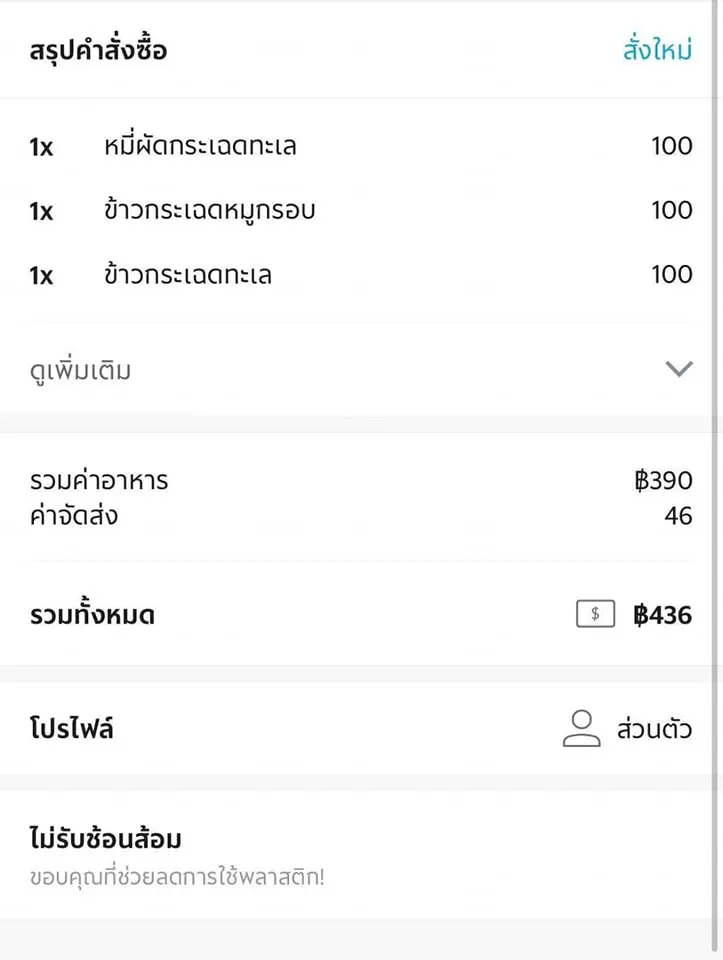The width and height of the screenshot is (723, 960).
Task: Click the person profile icon
Action: coord(581,729)
